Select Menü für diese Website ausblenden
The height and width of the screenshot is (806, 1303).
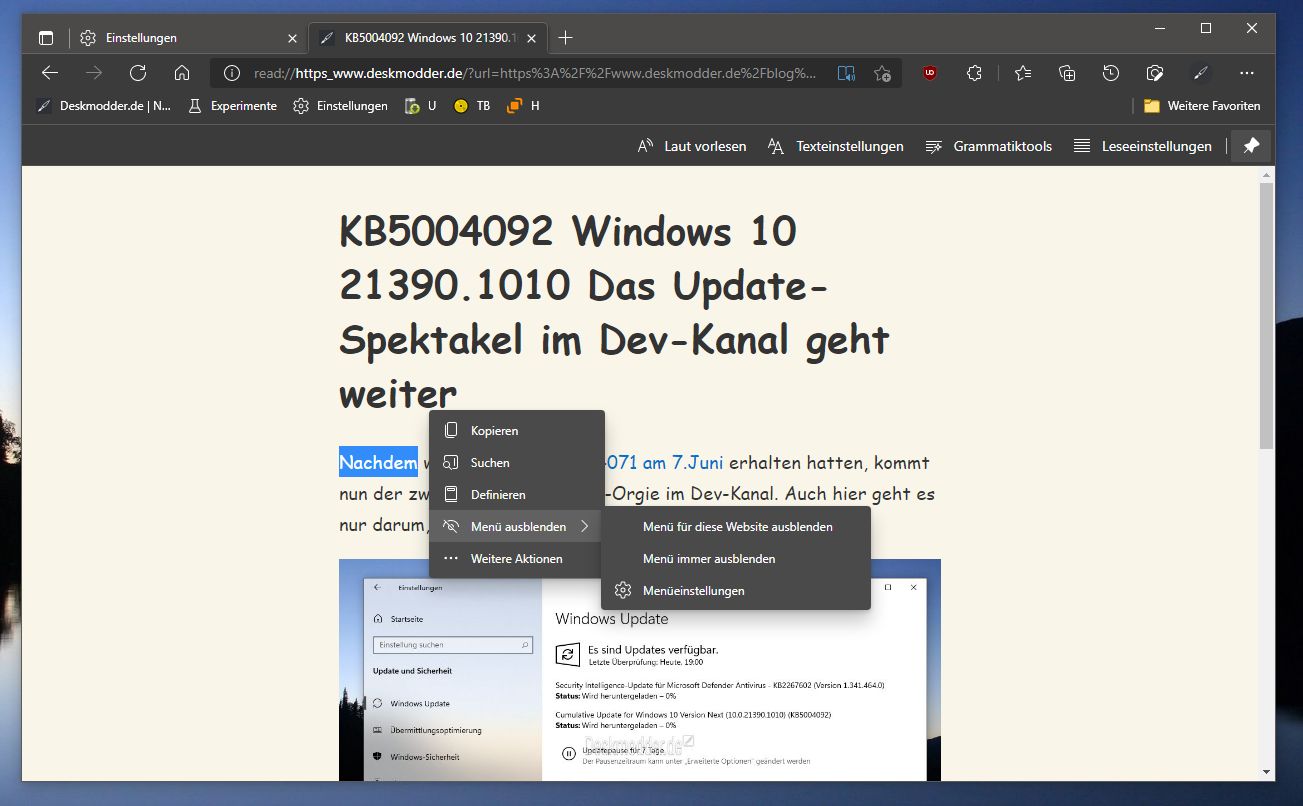736,527
